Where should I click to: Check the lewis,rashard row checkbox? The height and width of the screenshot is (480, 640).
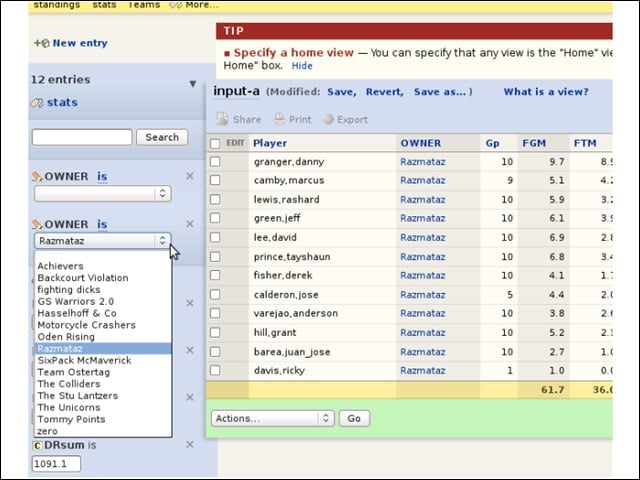215,199
